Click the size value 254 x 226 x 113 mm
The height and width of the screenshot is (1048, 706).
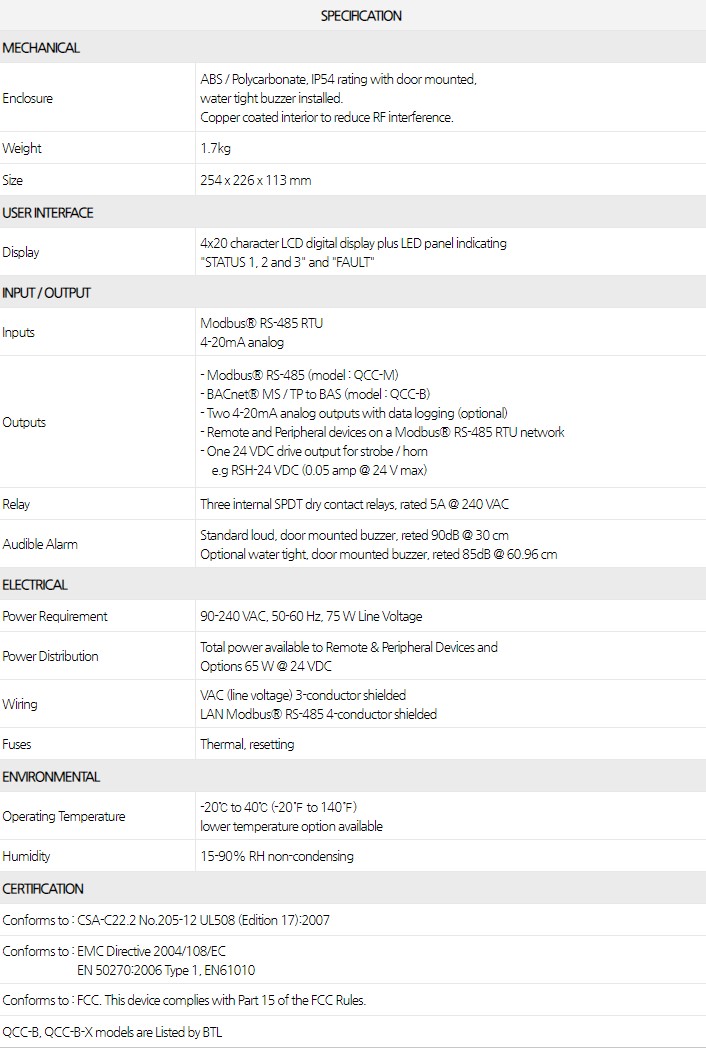click(255, 180)
